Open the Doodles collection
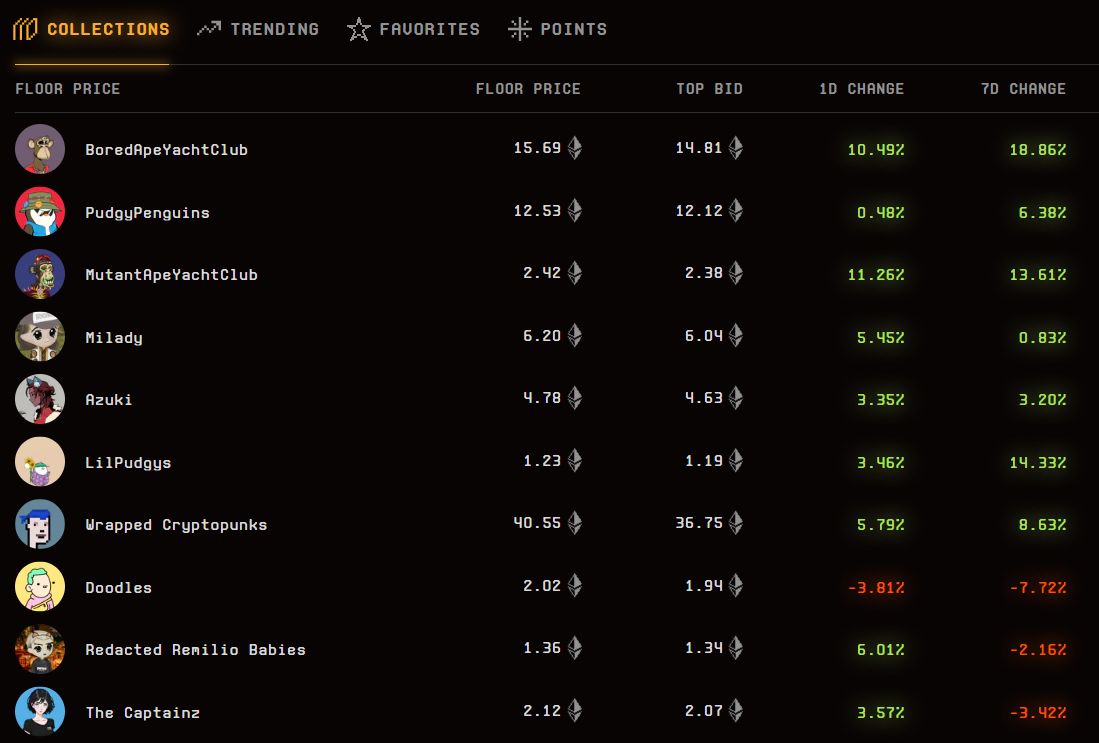Screen dimensions: 1099x743 point(118,587)
